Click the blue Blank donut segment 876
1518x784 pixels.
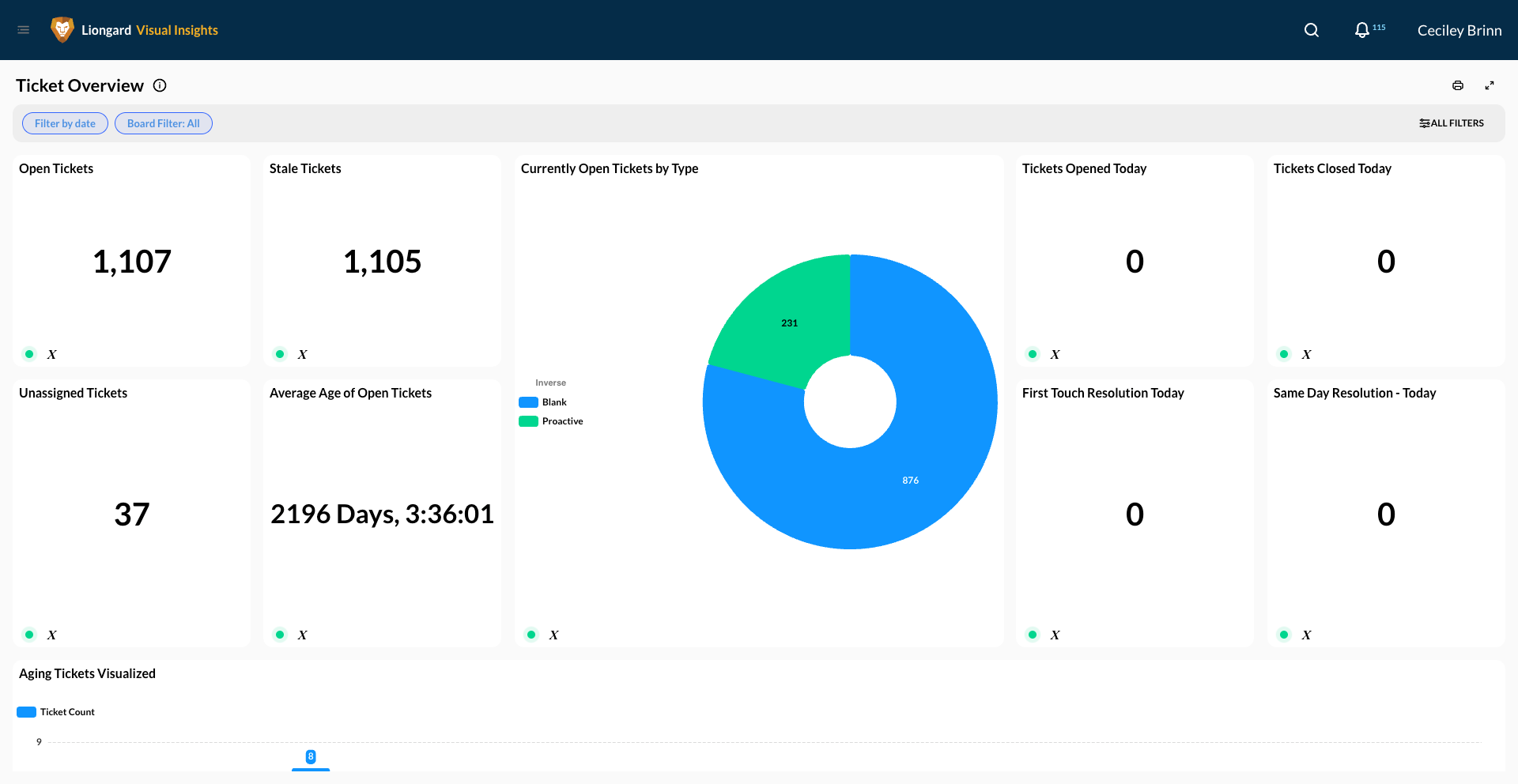pos(909,481)
